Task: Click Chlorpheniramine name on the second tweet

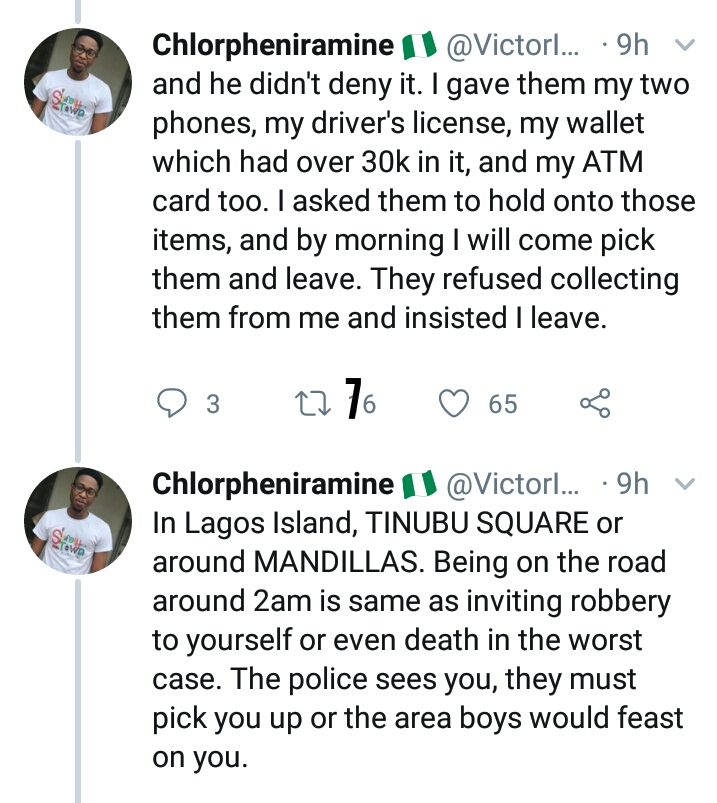Action: (272, 485)
